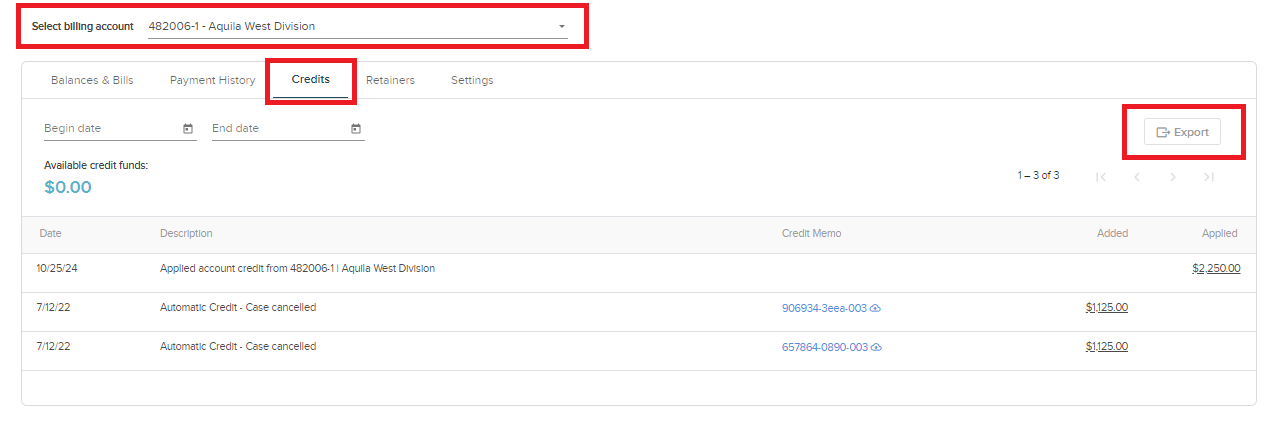Expand the billing account dropdown arrow
This screenshot has width=1282, height=444.
[x=561, y=27]
